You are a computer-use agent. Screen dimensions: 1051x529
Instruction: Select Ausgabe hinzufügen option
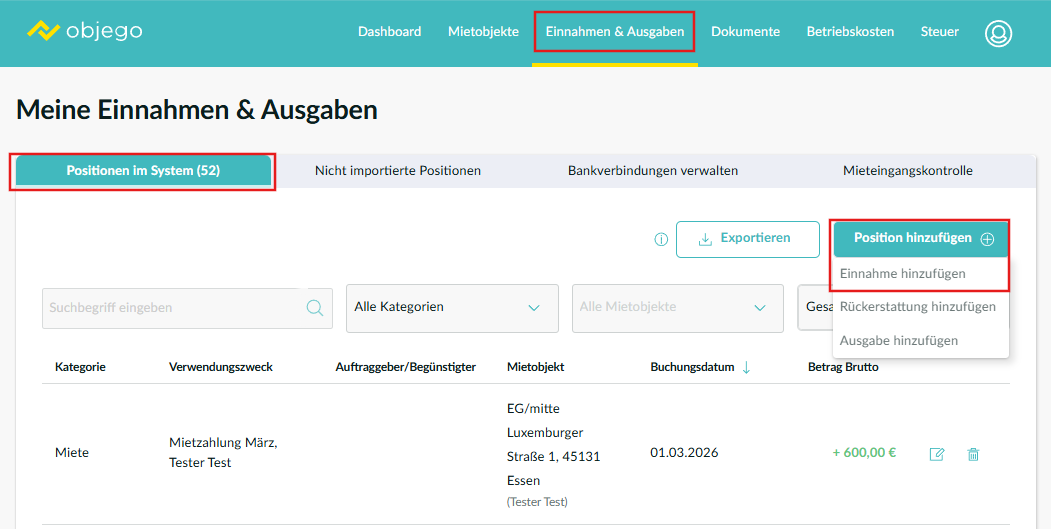point(899,341)
